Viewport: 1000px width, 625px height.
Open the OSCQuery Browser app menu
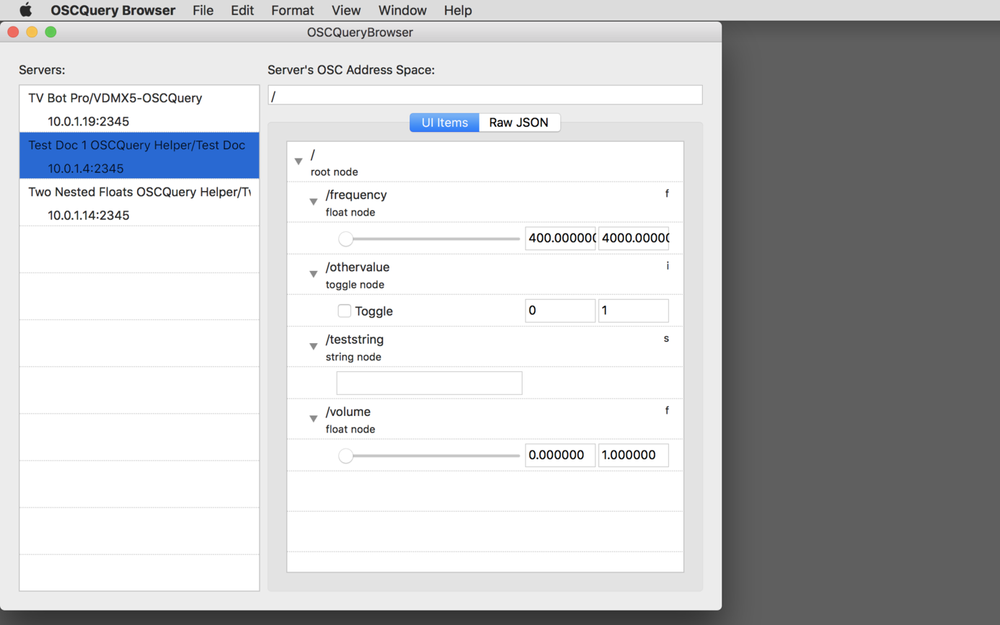(x=113, y=10)
